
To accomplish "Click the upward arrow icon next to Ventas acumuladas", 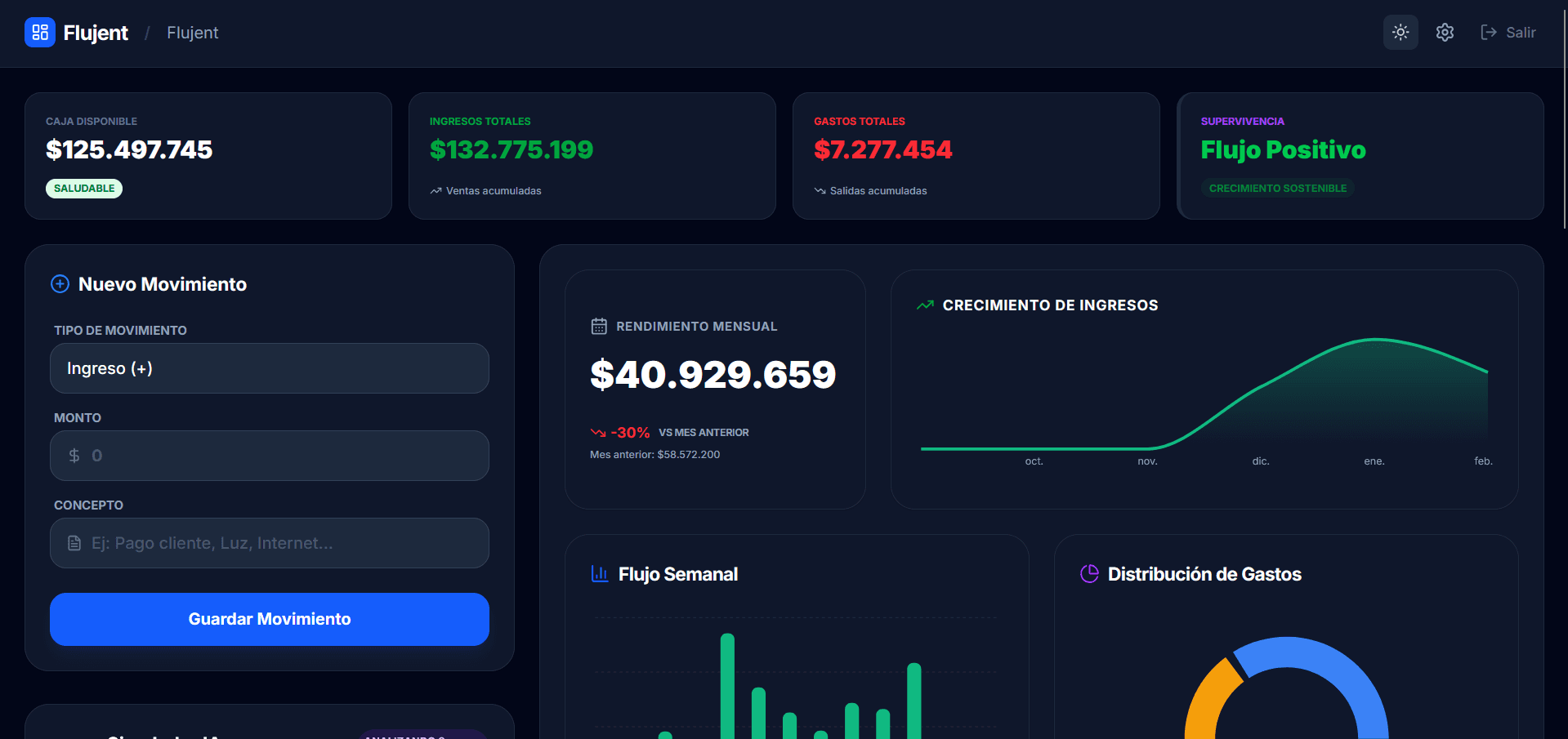I will [x=435, y=189].
